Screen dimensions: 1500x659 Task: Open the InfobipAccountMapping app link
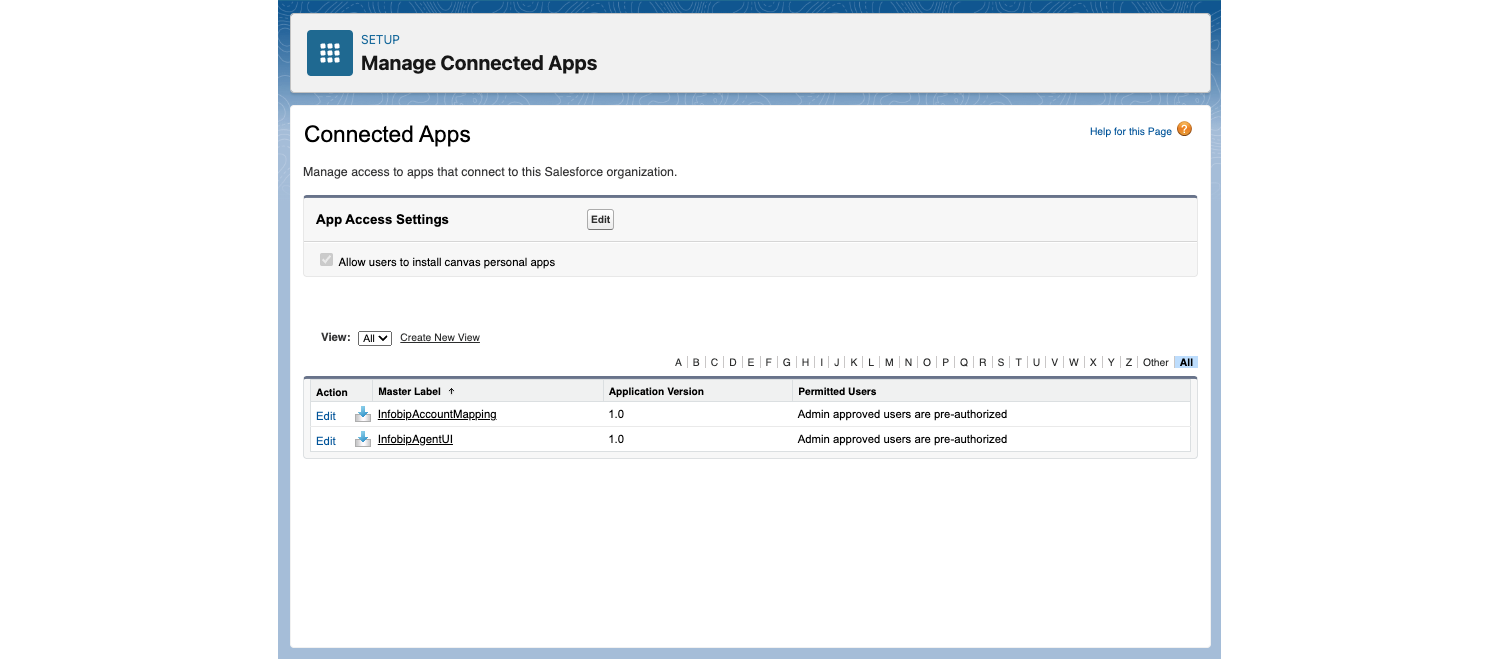pyautogui.click(x=437, y=414)
